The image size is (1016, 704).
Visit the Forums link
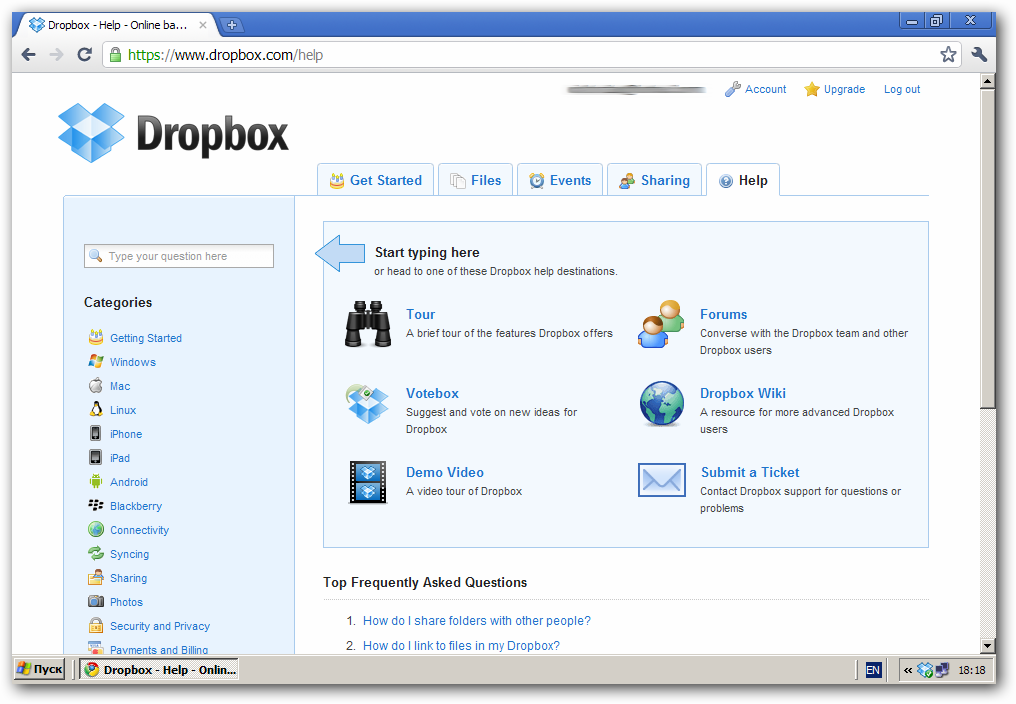pyautogui.click(x=724, y=314)
